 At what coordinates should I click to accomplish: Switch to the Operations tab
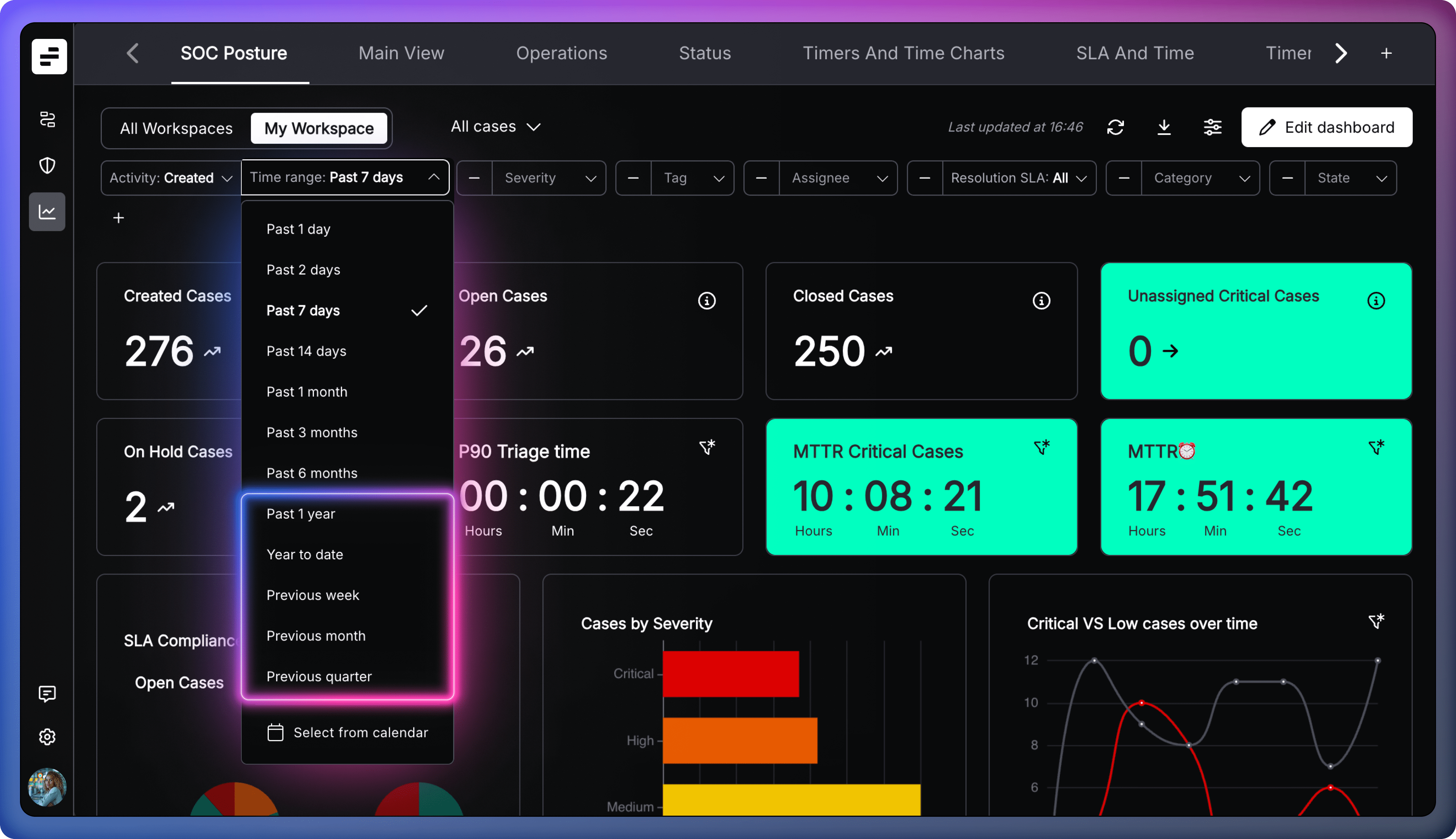tap(561, 54)
